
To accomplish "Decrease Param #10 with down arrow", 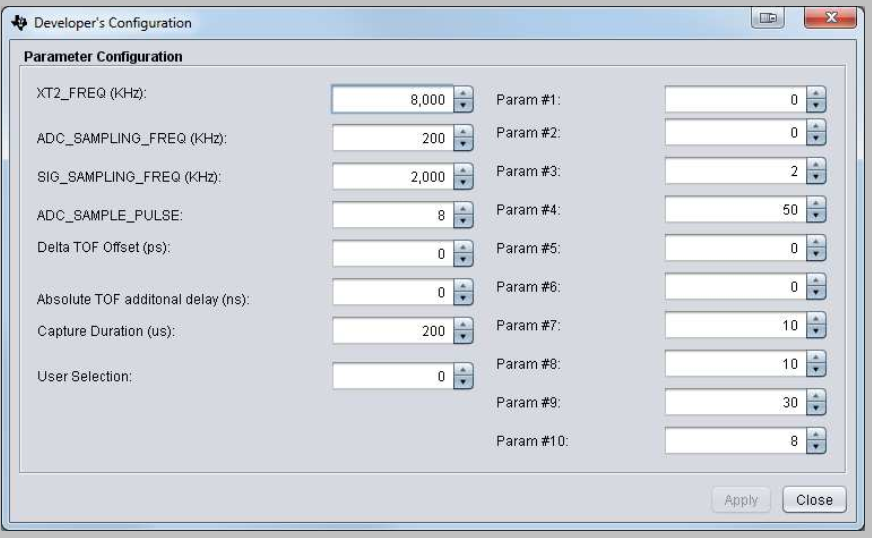I will point(817,446).
